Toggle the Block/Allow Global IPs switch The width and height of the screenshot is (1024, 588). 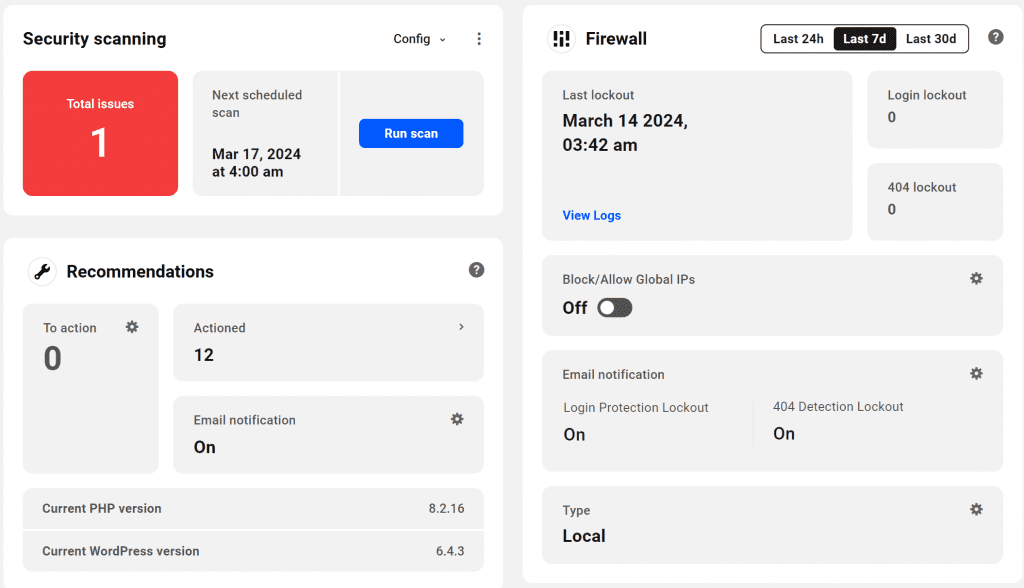(615, 308)
